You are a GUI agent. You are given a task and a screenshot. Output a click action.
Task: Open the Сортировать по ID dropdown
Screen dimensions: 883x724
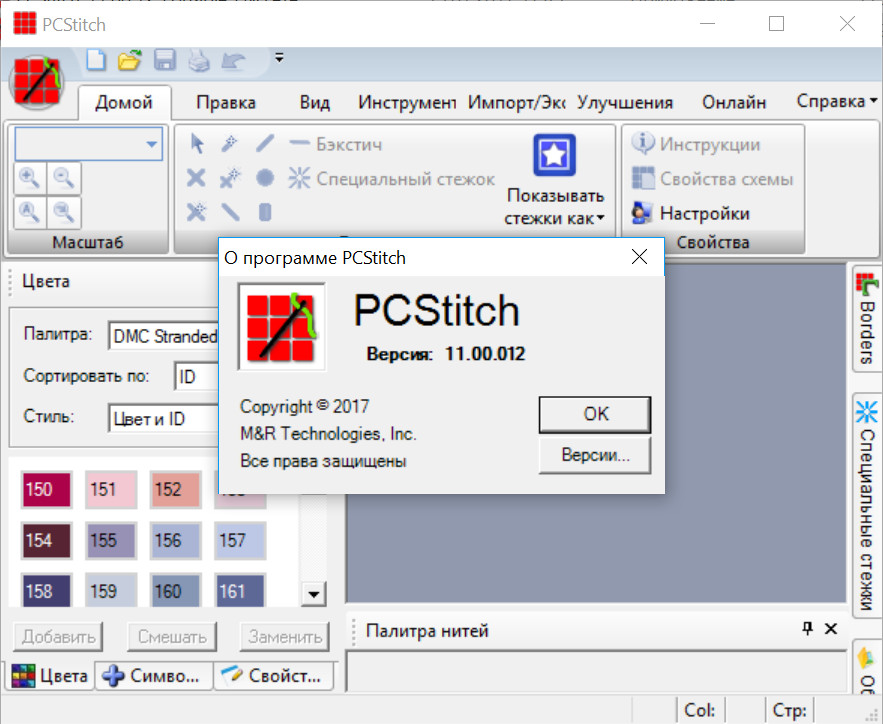click(196, 376)
